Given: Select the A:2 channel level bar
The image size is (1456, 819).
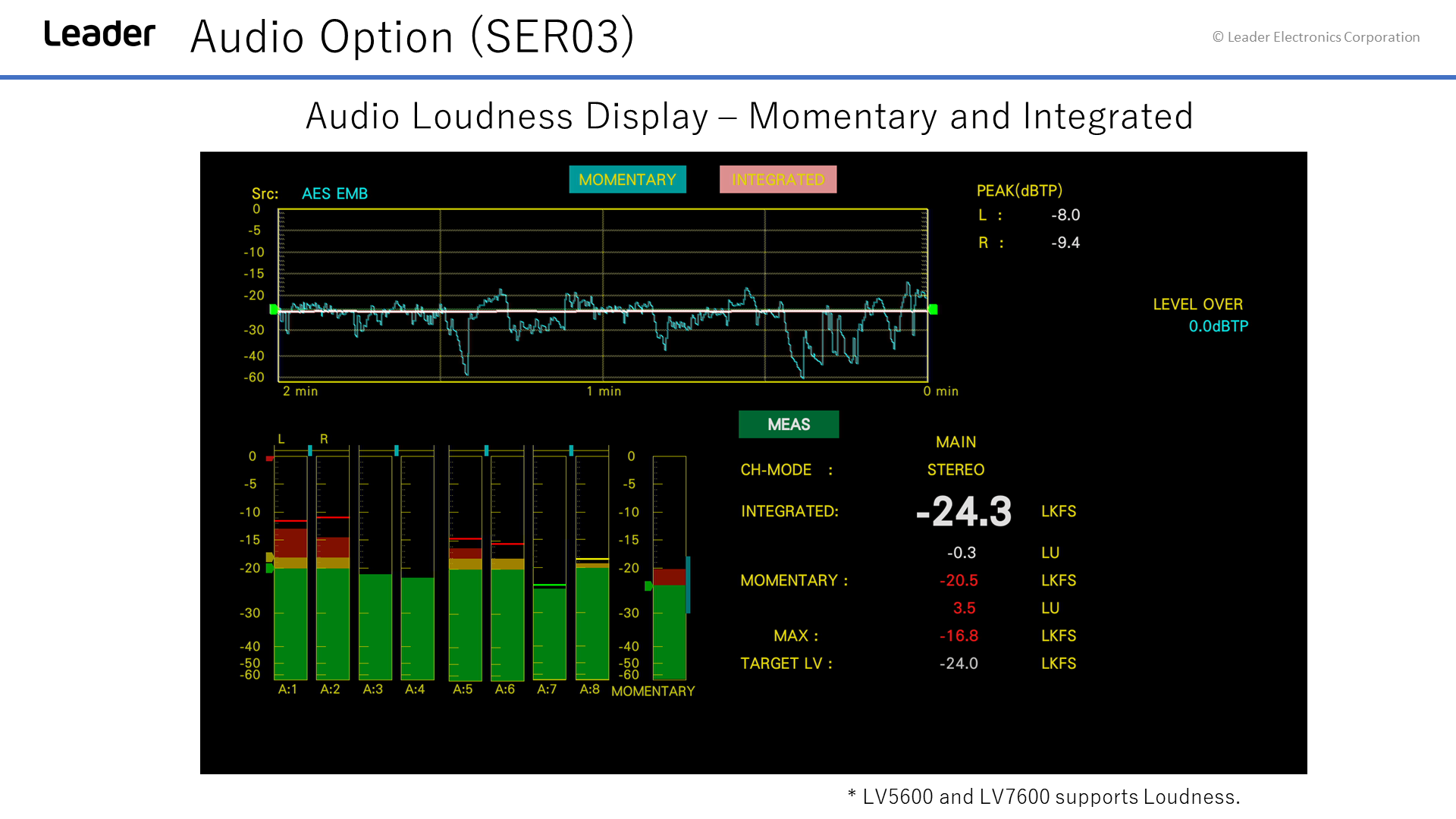Looking at the screenshot, I should coord(333,567).
